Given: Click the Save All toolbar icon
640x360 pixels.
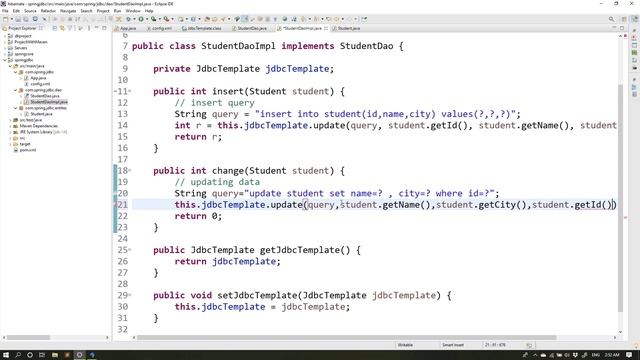Looking at the screenshot, I should click(x=26, y=19).
